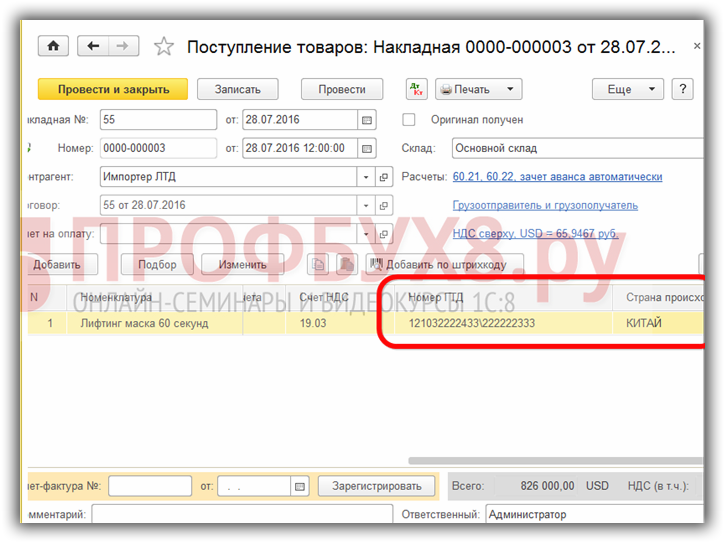Enable the Оригинал получен checkbox
Screen dimensions: 725x543
point(409,120)
